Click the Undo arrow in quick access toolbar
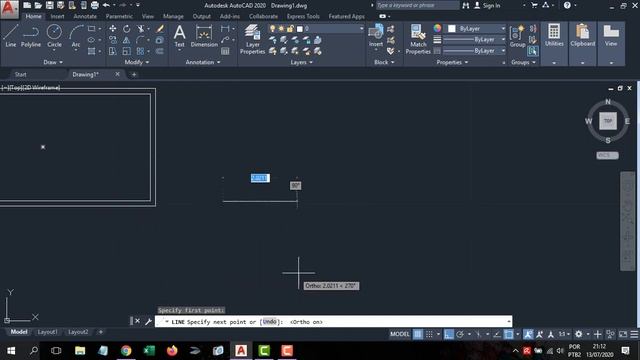This screenshot has height=360, width=640. (106, 5)
